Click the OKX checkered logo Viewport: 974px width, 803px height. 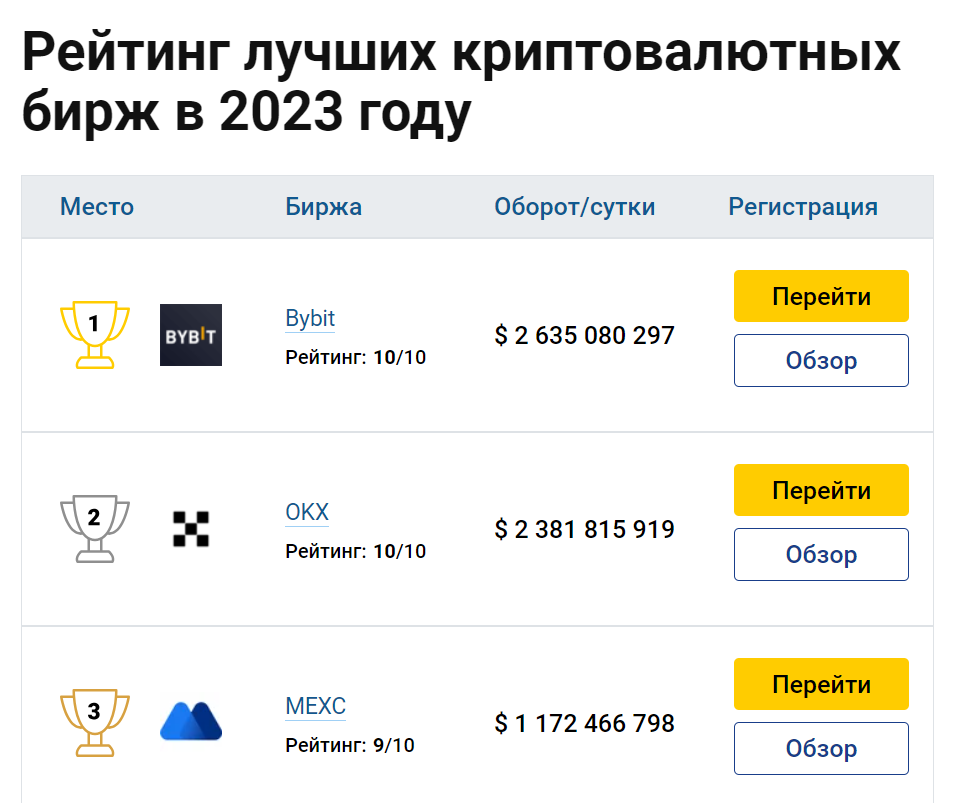[x=191, y=528]
